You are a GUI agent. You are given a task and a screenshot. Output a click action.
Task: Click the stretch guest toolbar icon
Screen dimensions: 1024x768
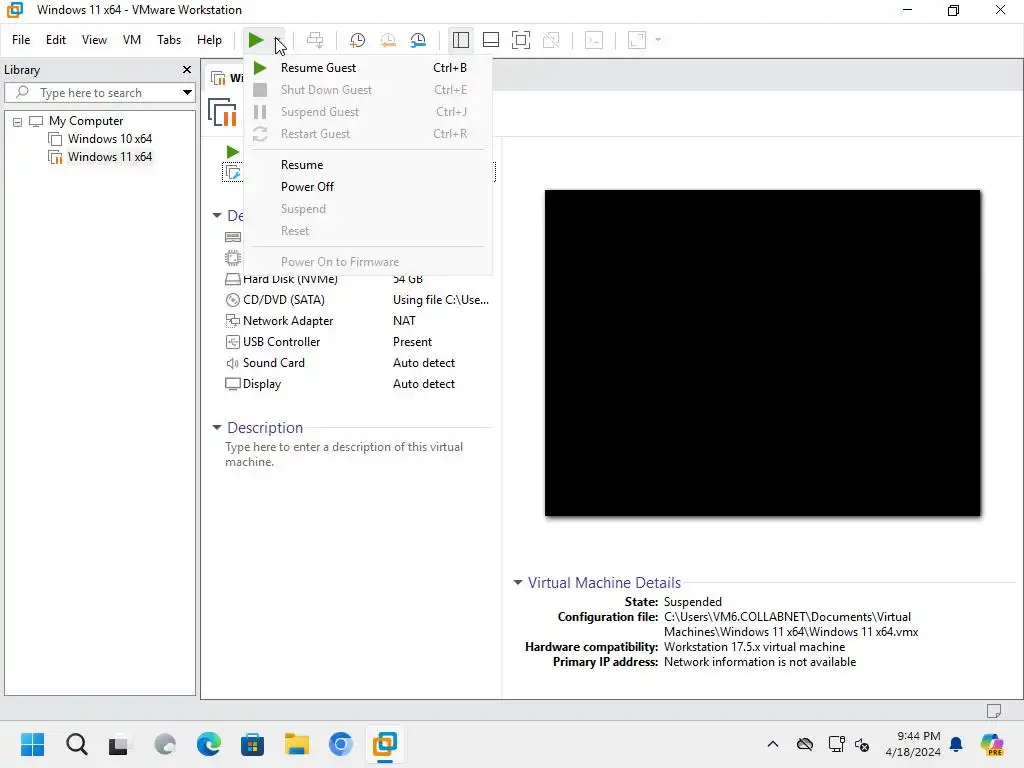click(637, 40)
